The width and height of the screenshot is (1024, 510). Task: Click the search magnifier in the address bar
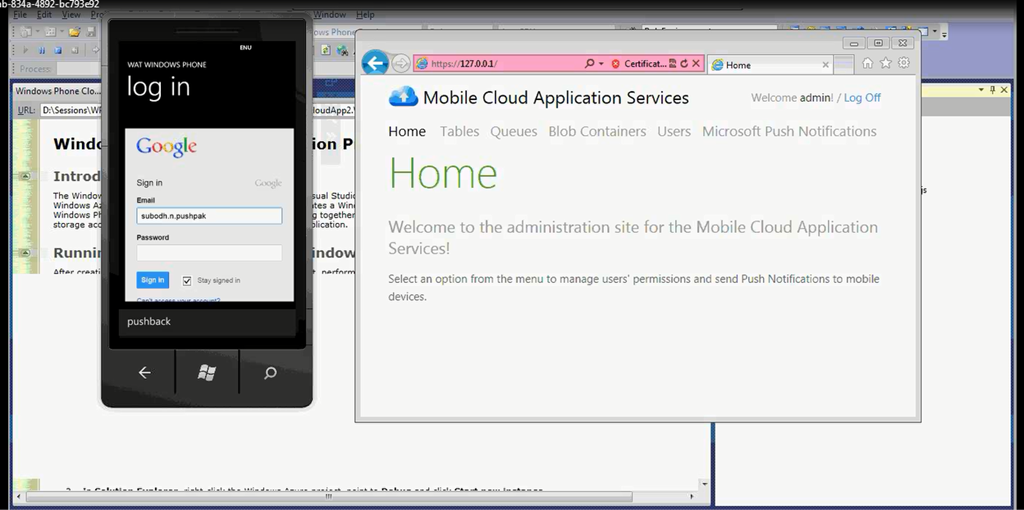590,63
